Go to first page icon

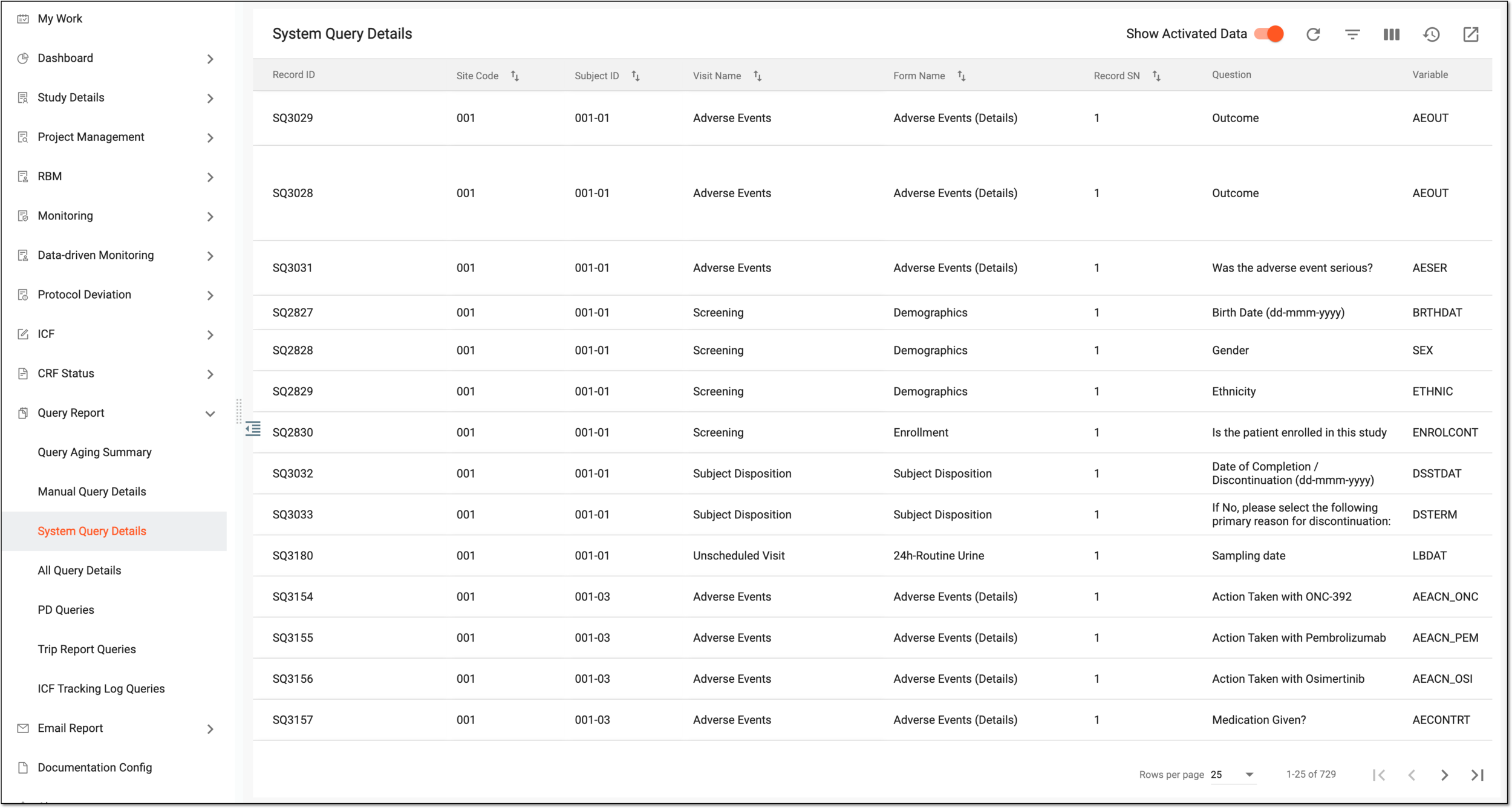(1379, 775)
